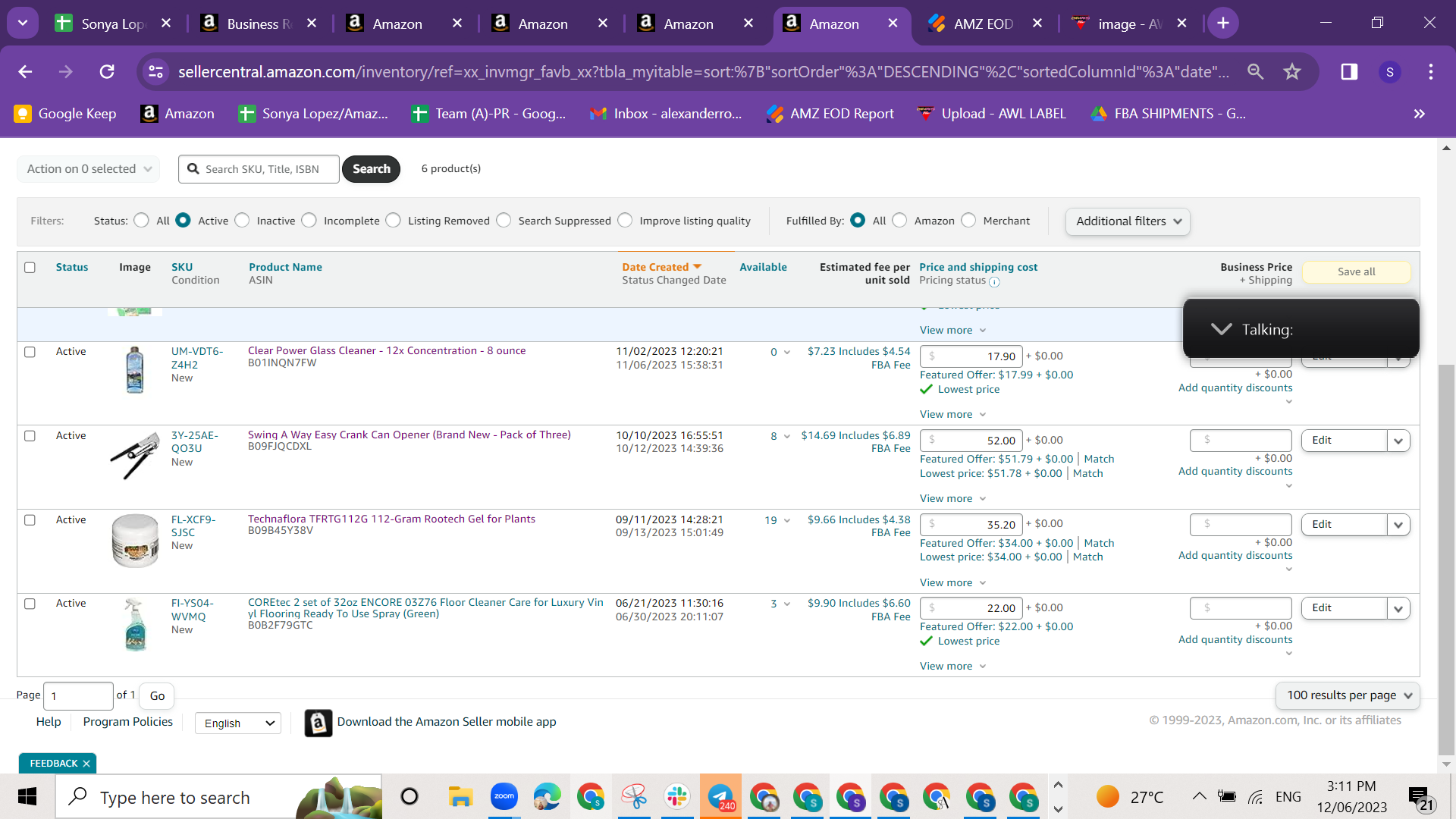Screen dimensions: 1456x819
Task: Select the Search Suppressed filter
Action: pyautogui.click(x=504, y=220)
